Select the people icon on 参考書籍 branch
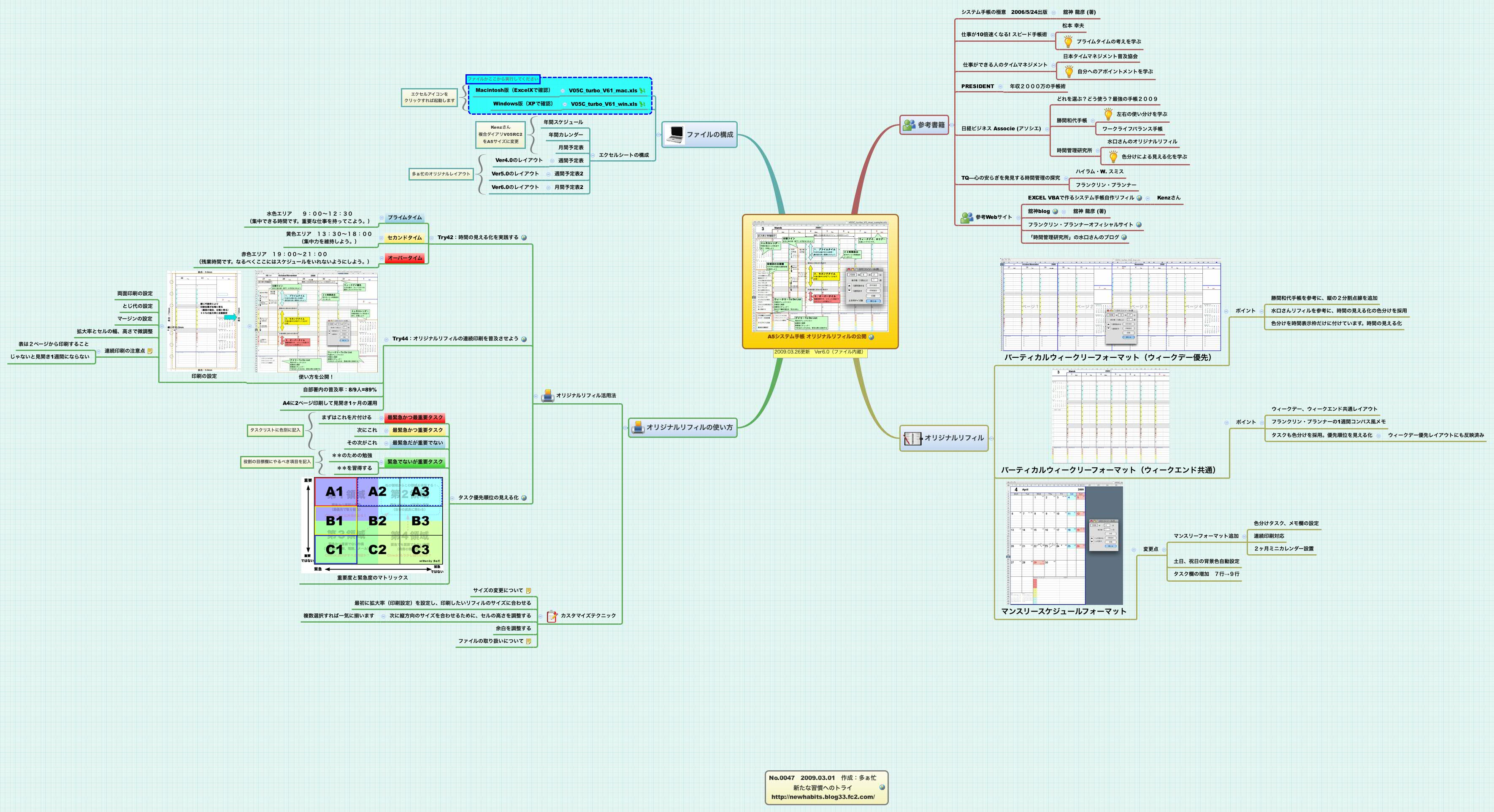The image size is (1494, 812). pos(909,125)
